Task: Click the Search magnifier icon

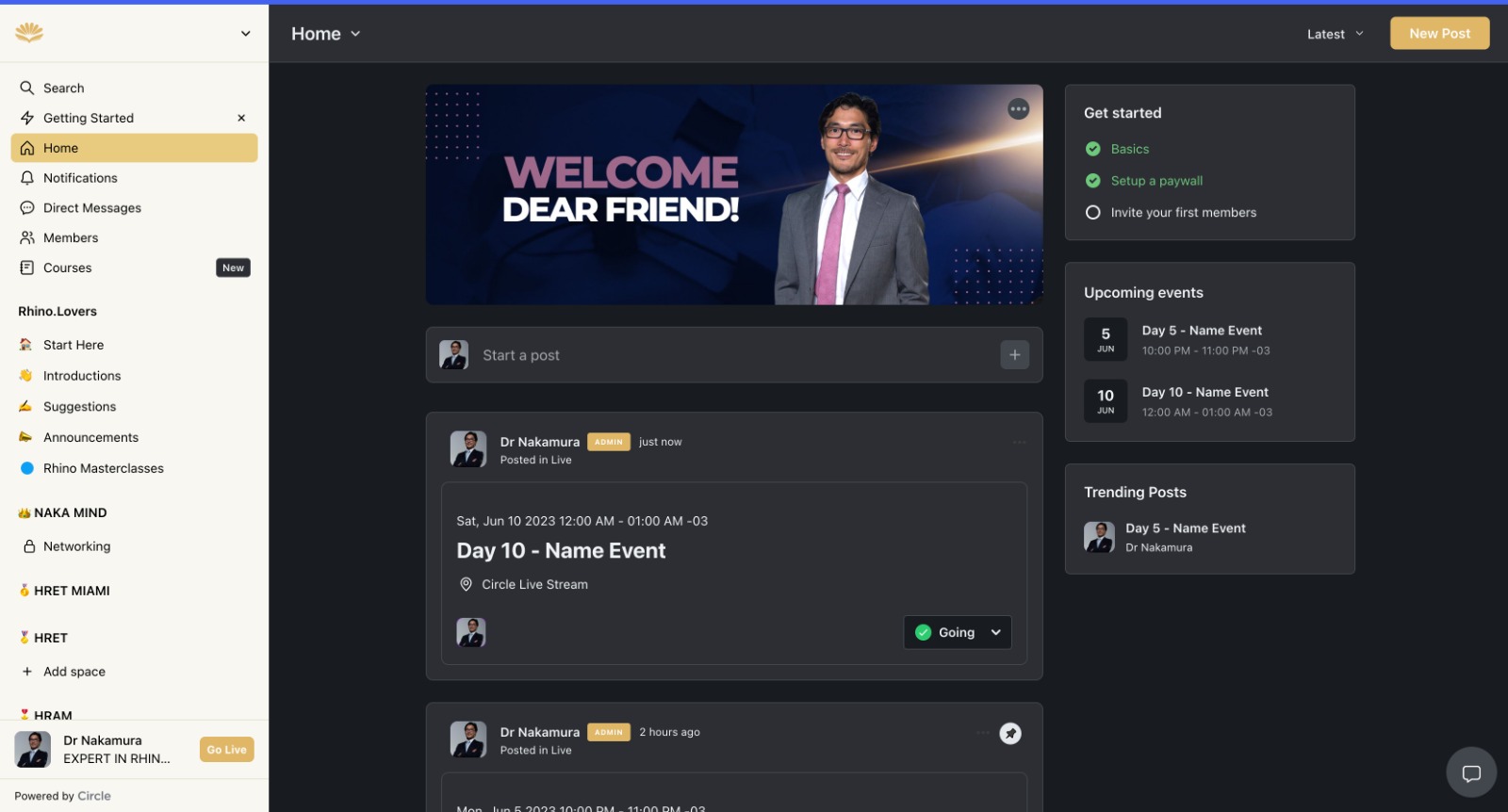Action: coord(27,88)
